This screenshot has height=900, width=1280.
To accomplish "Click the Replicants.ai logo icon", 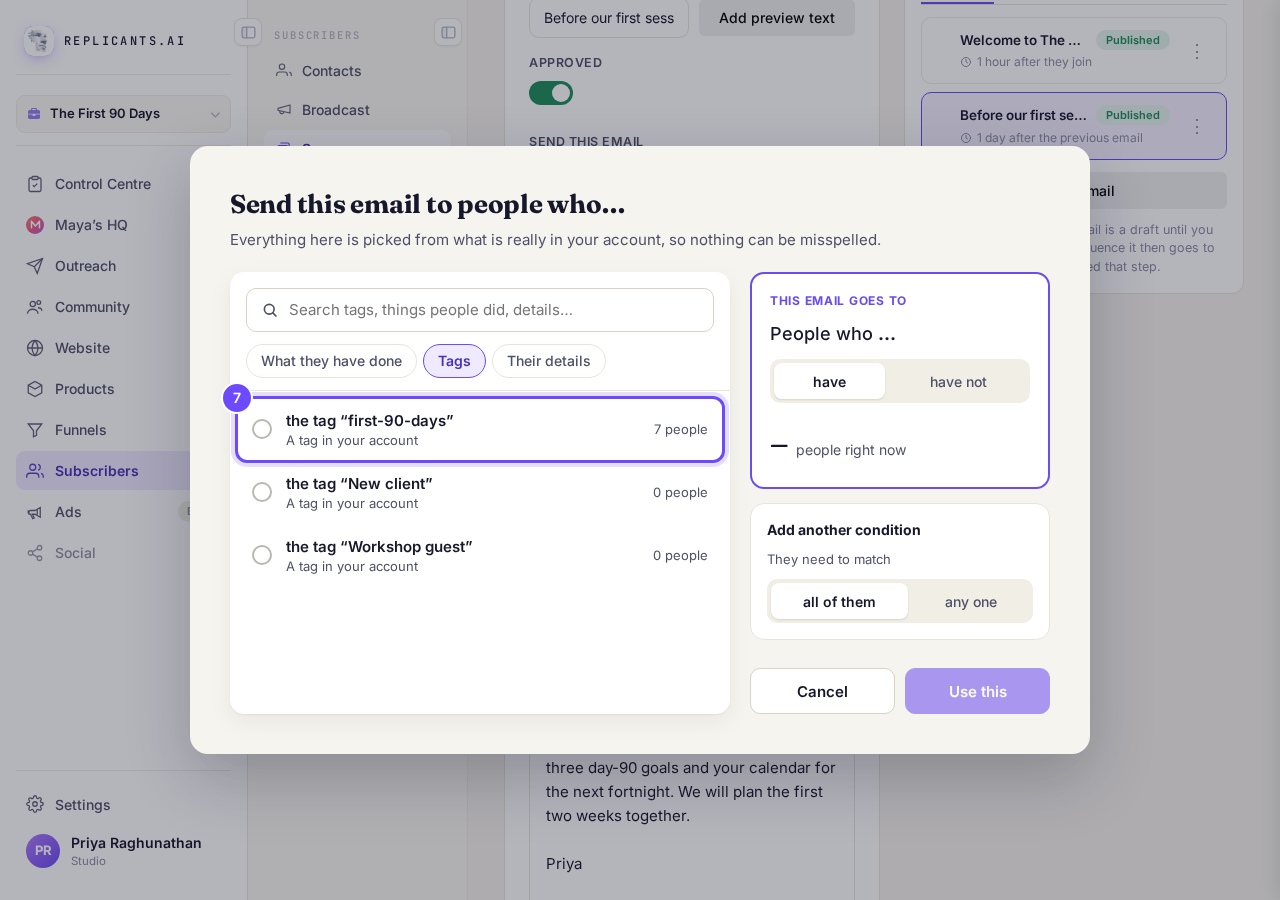I will tap(39, 41).
